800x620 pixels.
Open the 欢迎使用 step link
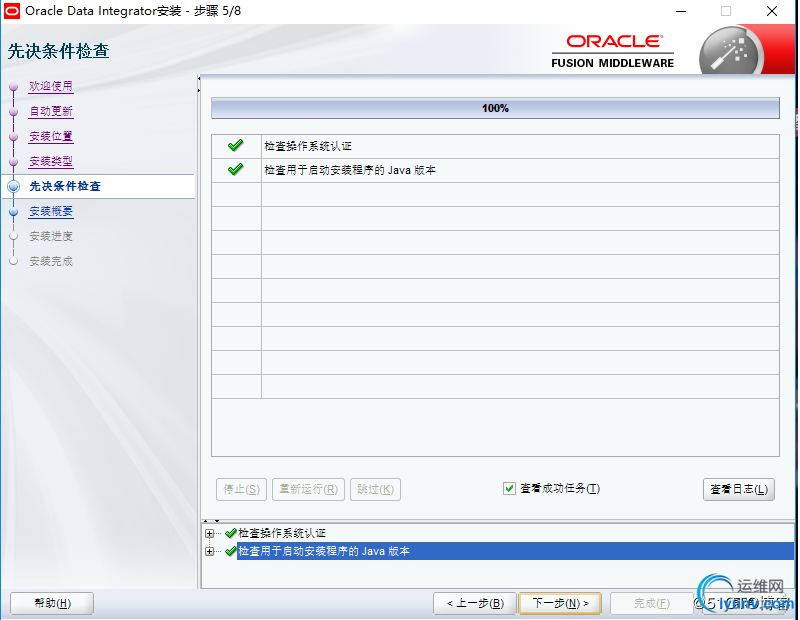click(x=51, y=86)
